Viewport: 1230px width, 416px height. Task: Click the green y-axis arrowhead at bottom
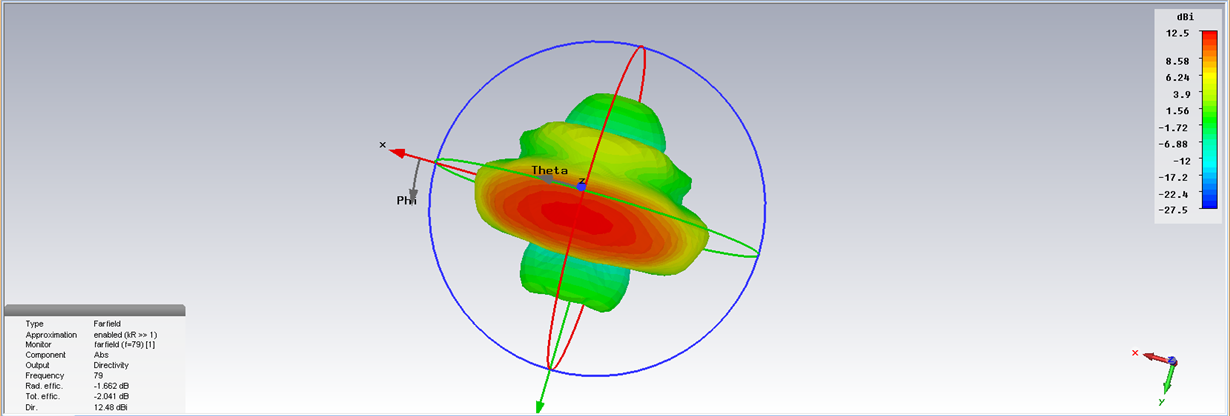point(539,405)
